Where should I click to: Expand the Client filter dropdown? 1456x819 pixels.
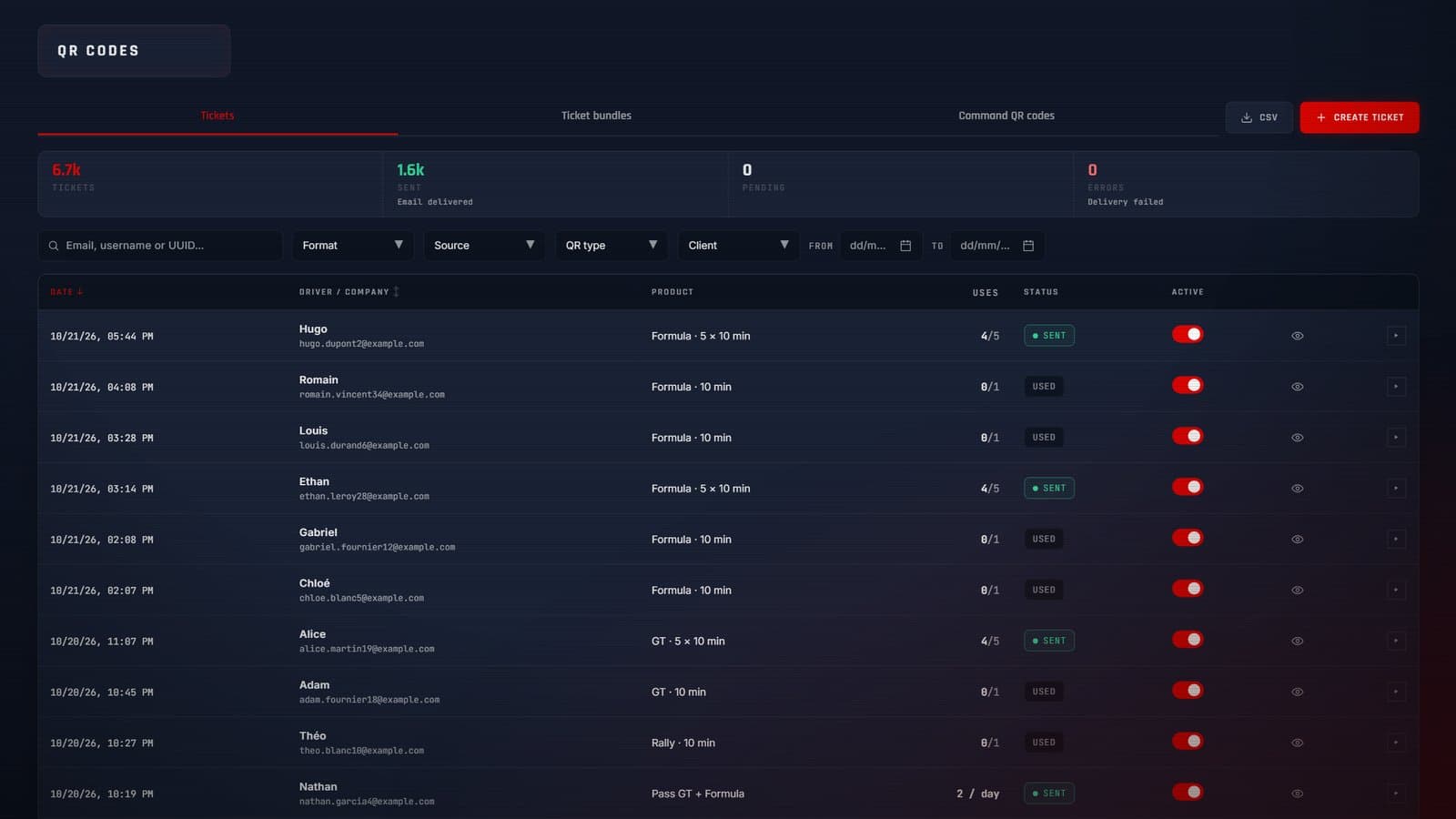pyautogui.click(x=738, y=246)
